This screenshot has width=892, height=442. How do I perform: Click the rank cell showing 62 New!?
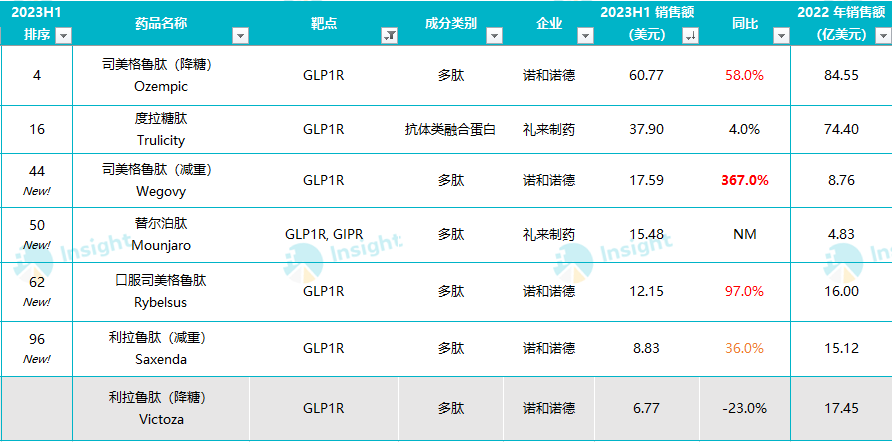coord(37,291)
